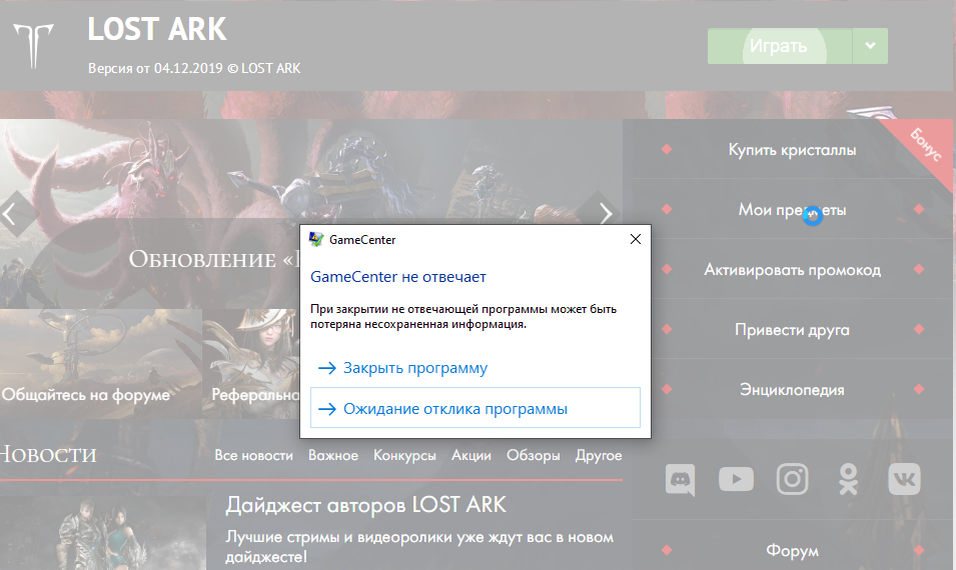Click the Обновление banner title
The height and width of the screenshot is (570, 956).
coord(213,259)
